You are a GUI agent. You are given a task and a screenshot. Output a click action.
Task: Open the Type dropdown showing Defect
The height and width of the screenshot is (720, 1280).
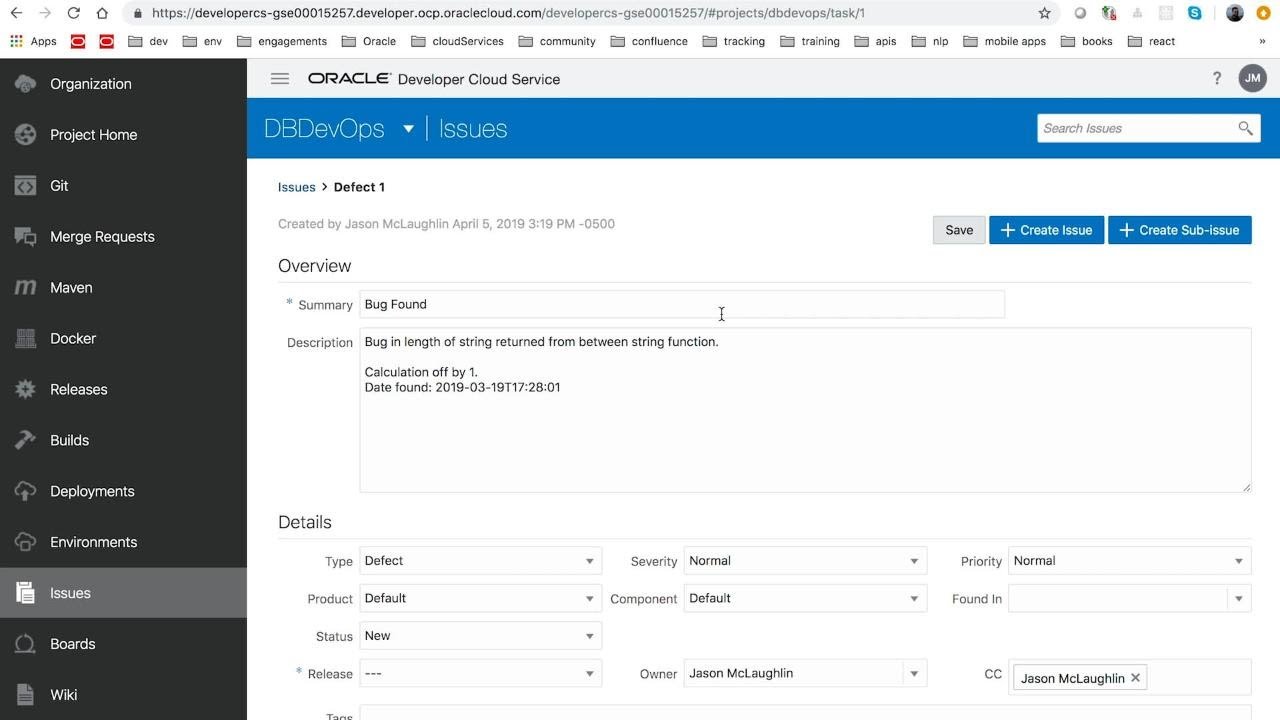click(x=481, y=561)
